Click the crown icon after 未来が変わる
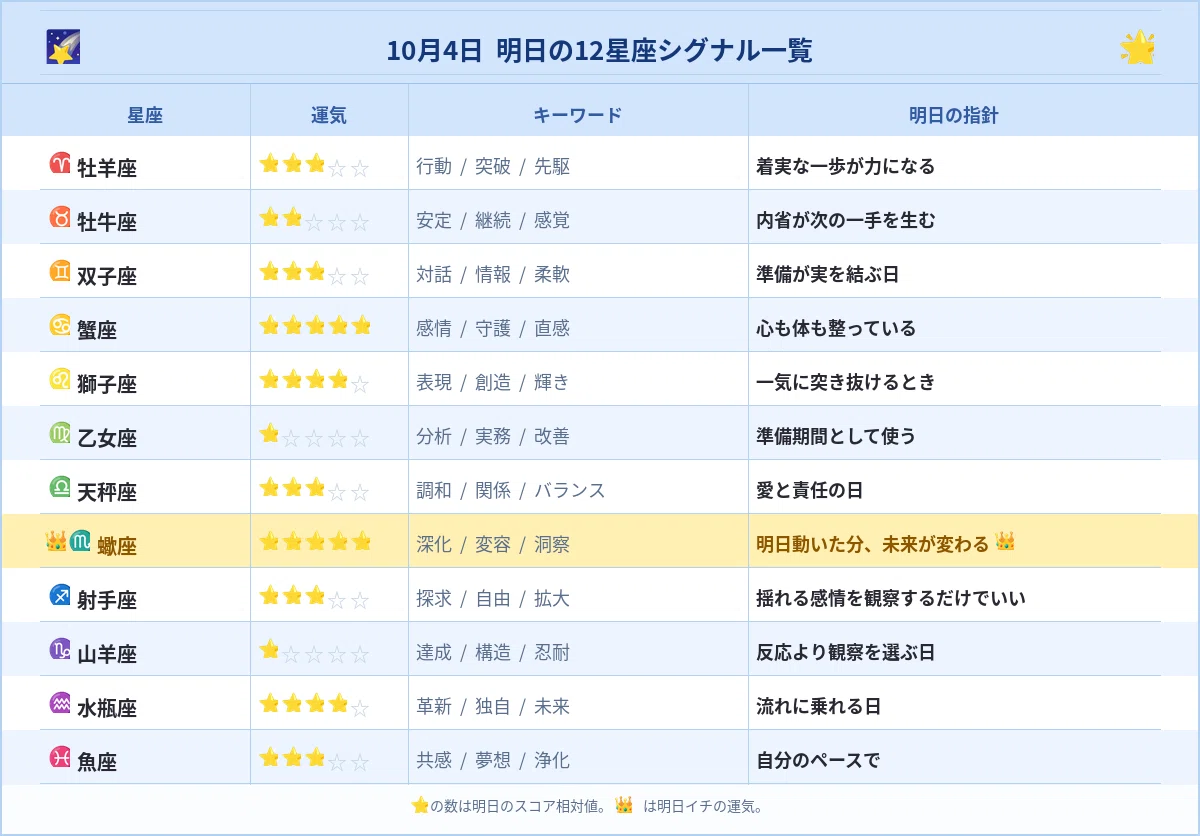 (x=1005, y=543)
